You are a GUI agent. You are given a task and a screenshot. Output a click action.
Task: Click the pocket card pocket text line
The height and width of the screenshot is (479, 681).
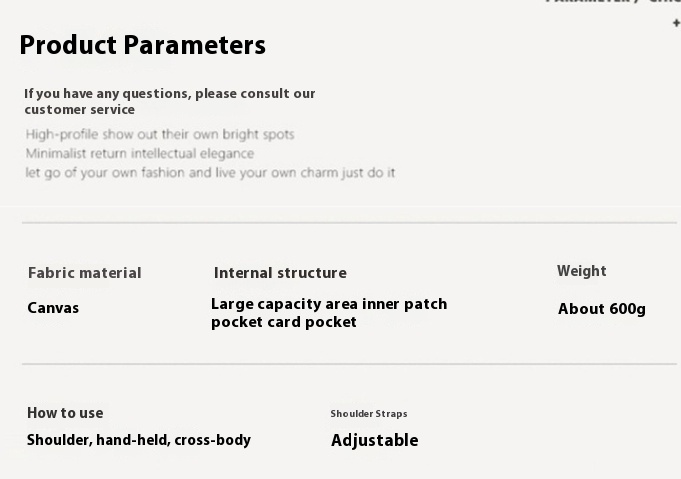click(x=284, y=322)
